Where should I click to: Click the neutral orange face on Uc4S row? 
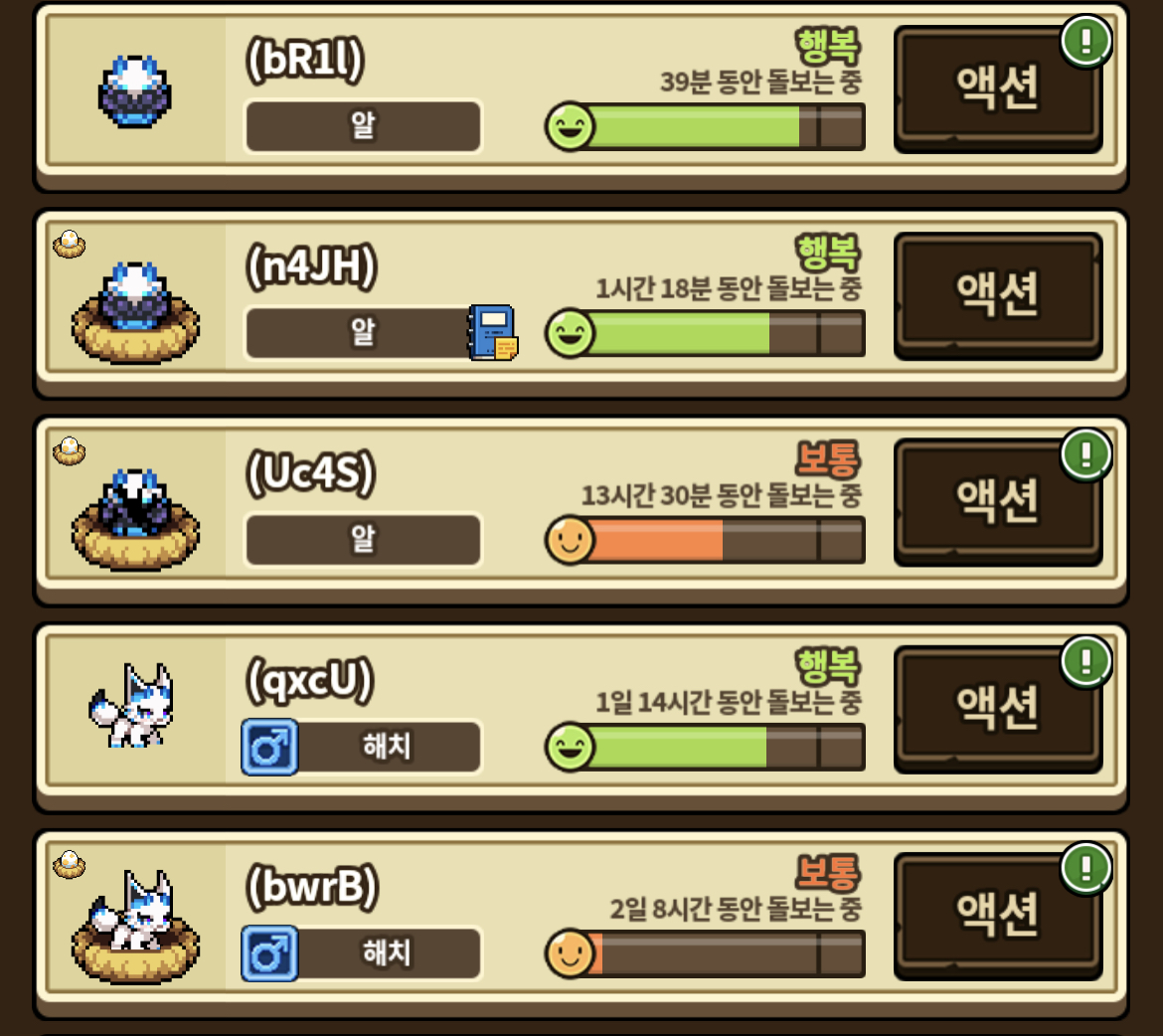570,540
